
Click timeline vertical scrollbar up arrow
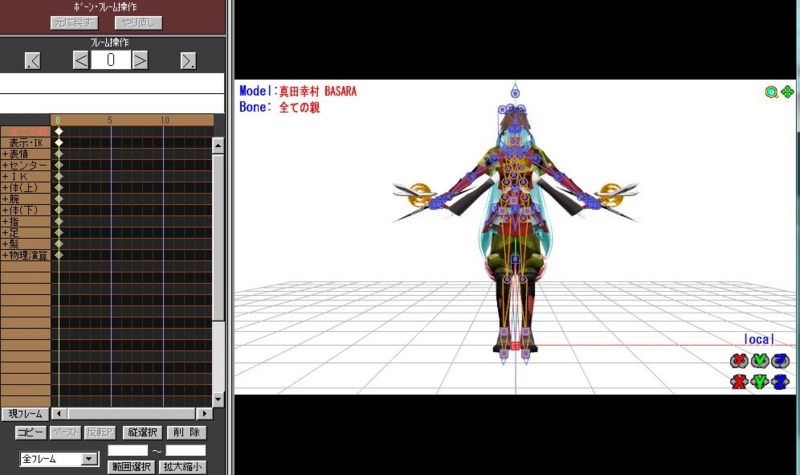pyautogui.click(x=218, y=145)
